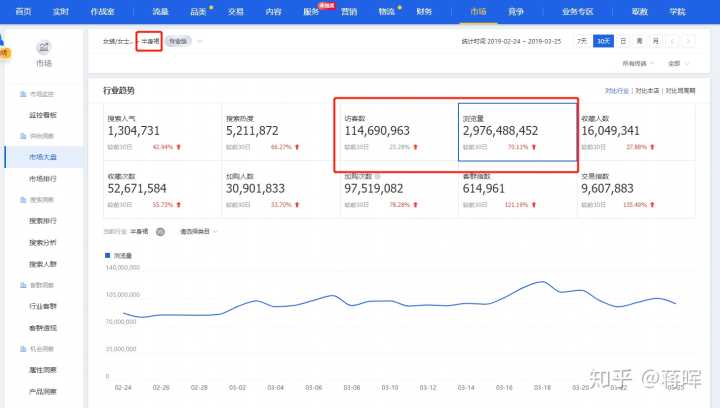The image size is (720, 408).
Task: Open the 全部 filter dropdown
Action: tap(679, 63)
